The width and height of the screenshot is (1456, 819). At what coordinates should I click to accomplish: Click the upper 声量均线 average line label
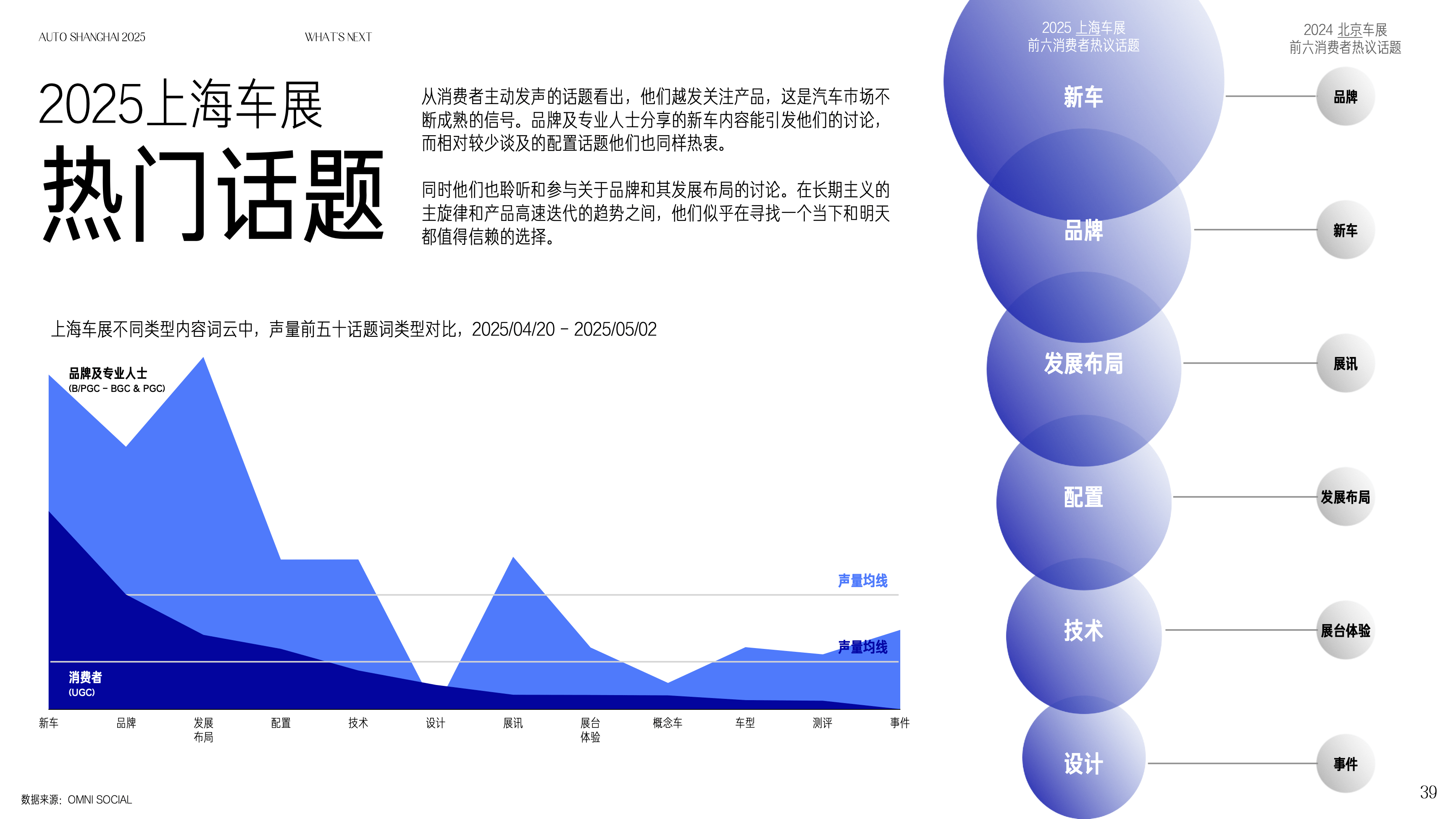click(x=862, y=580)
